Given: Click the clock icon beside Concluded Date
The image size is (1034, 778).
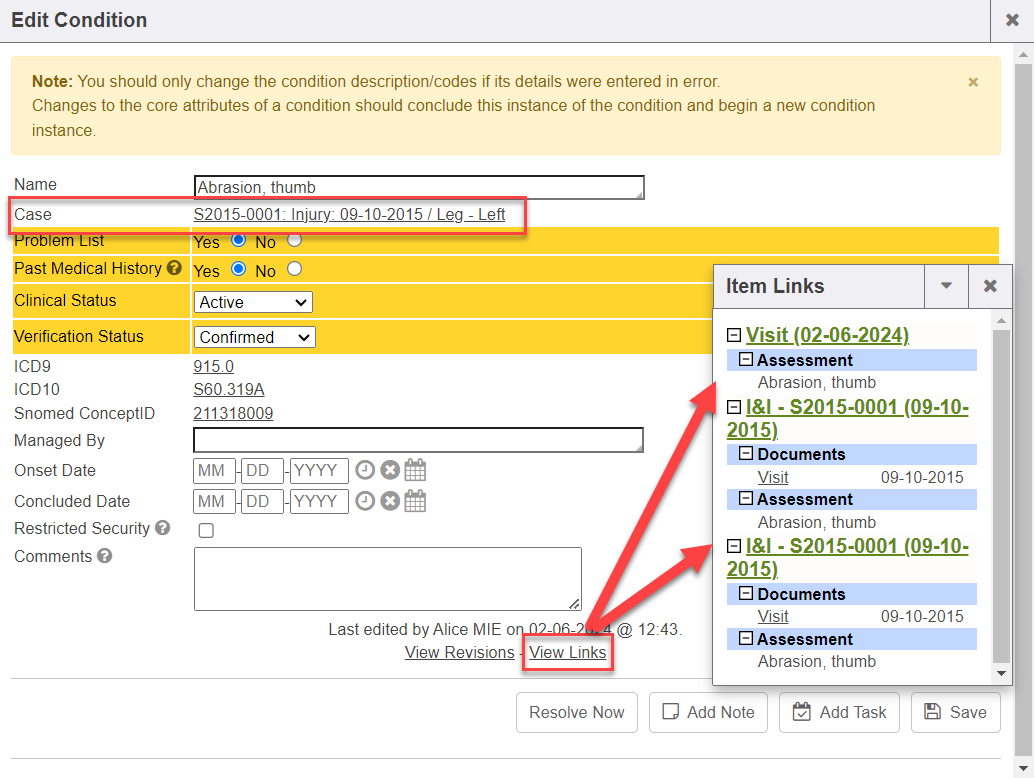Looking at the screenshot, I should [x=365, y=501].
